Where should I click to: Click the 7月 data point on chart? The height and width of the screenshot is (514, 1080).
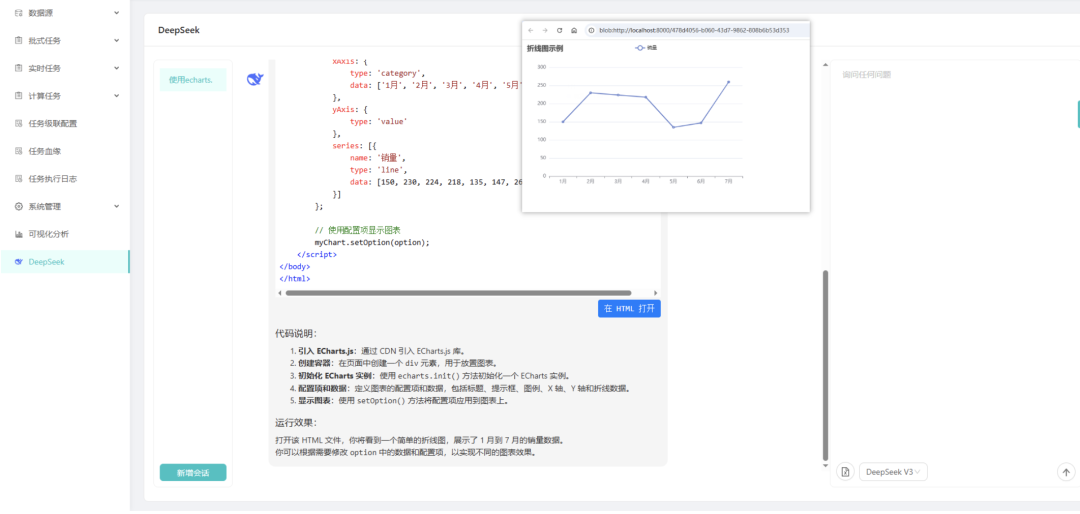(x=728, y=82)
